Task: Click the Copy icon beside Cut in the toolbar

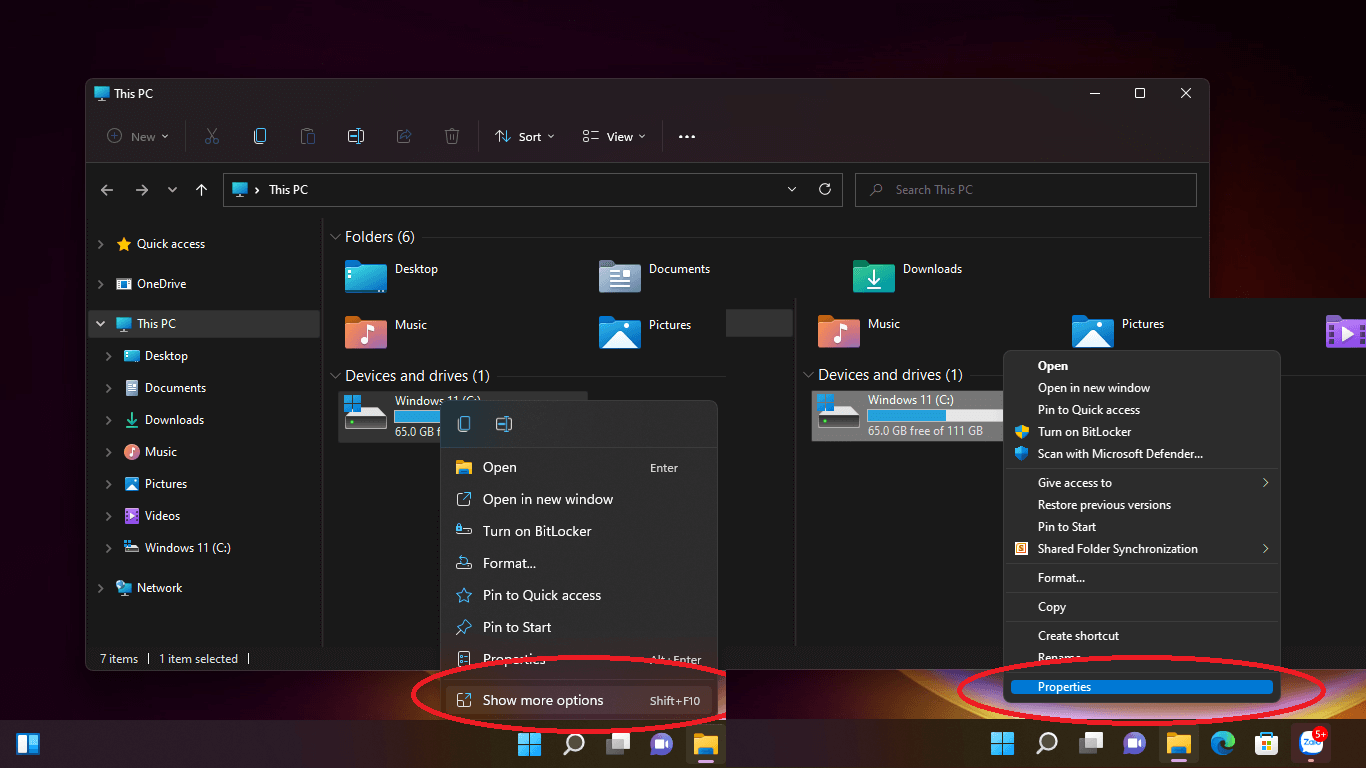Action: point(260,137)
